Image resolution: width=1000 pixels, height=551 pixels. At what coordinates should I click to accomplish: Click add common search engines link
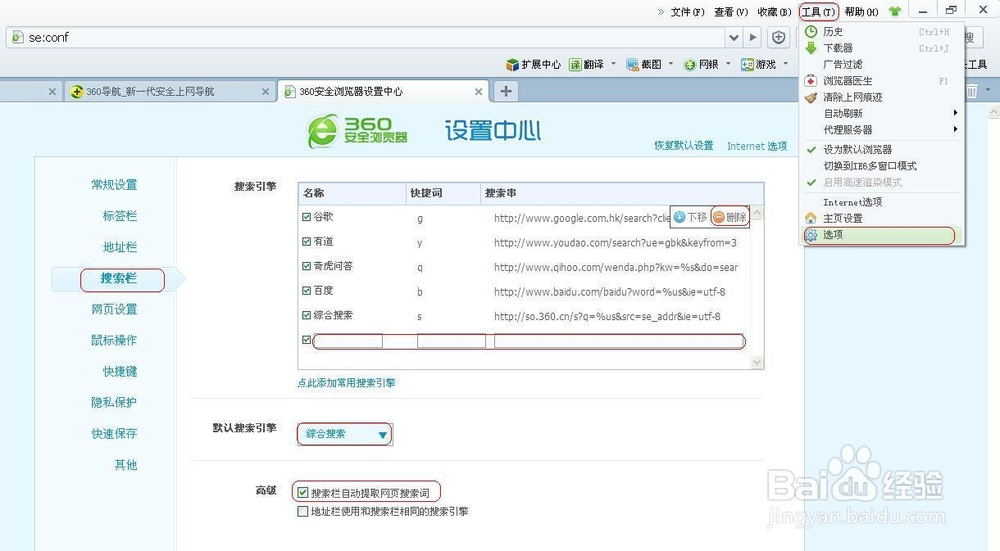[x=346, y=383]
